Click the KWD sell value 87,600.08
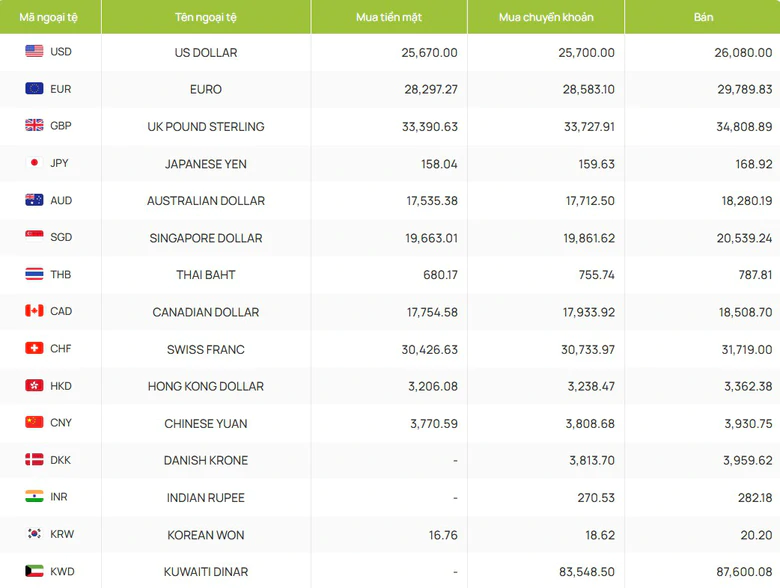The width and height of the screenshot is (780, 588). [x=744, y=572]
